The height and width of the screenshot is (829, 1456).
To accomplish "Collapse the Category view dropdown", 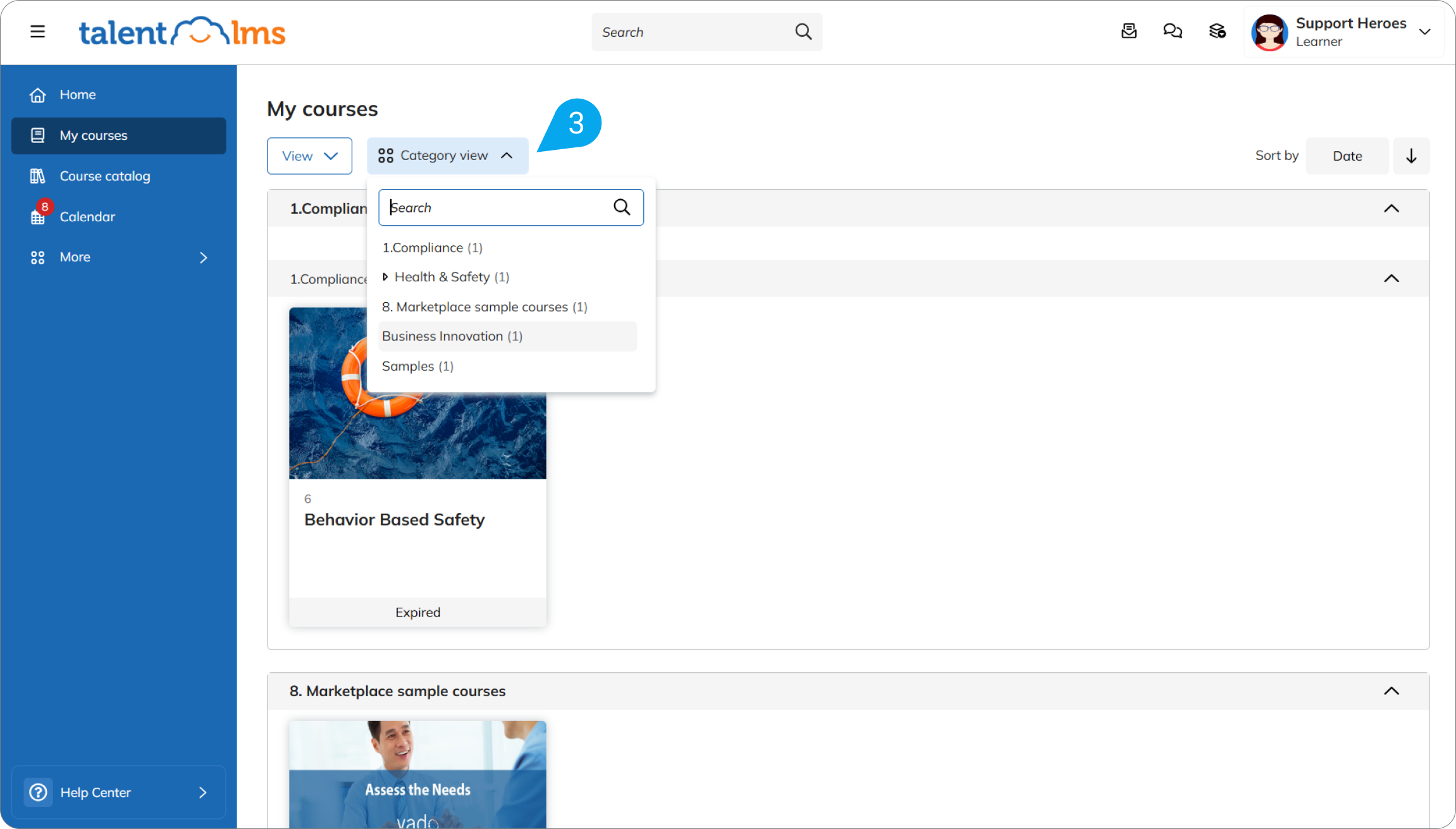I will [448, 156].
